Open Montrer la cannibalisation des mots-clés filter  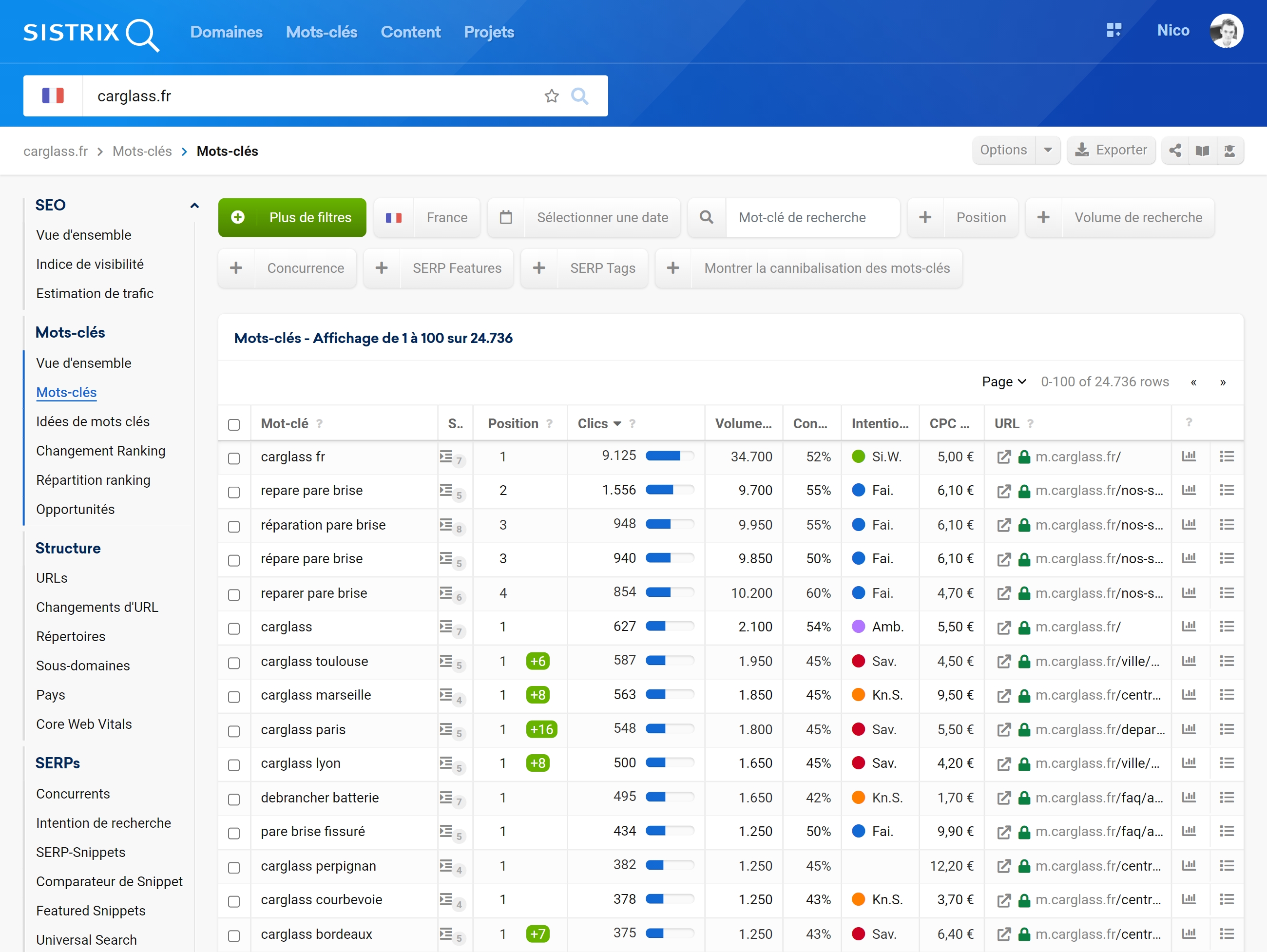809,268
